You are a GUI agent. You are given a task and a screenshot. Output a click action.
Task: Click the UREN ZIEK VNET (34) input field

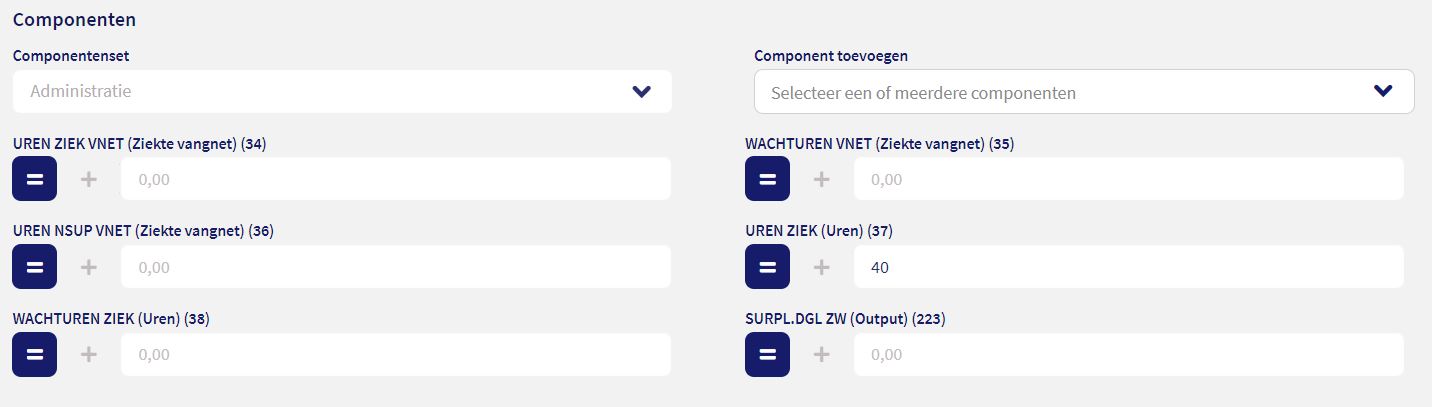point(395,179)
